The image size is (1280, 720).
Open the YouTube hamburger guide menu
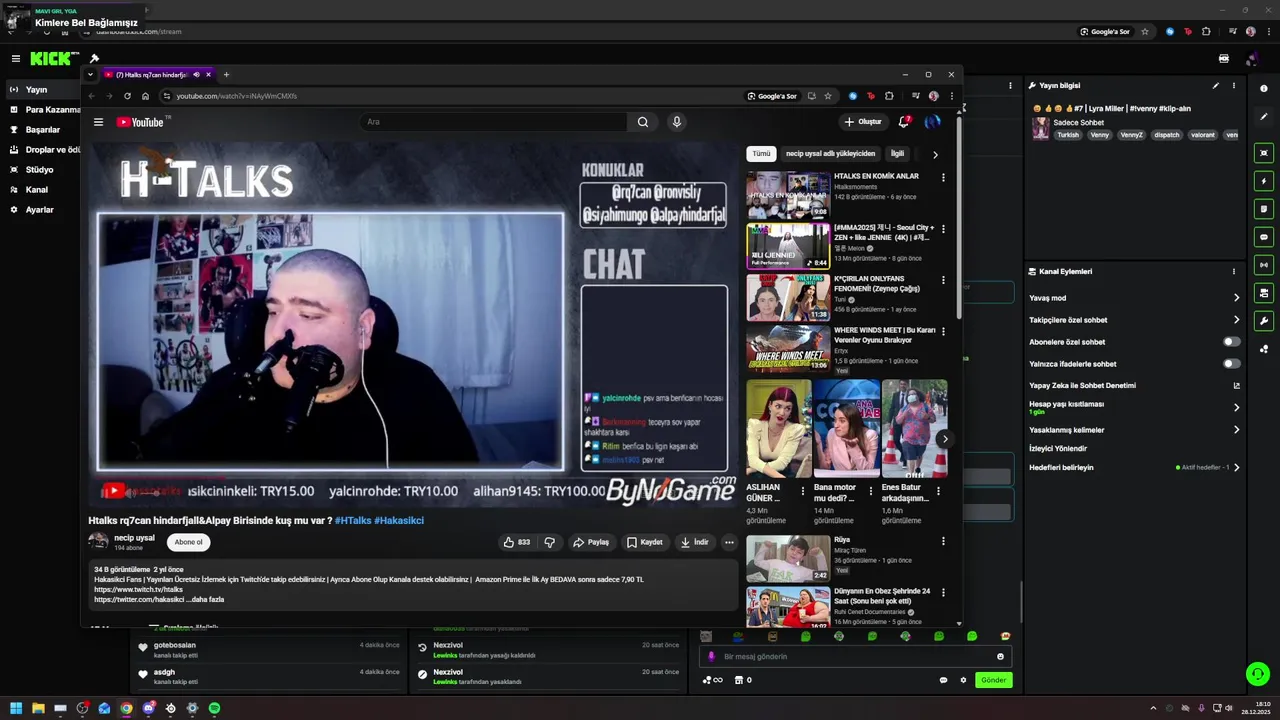click(x=98, y=122)
